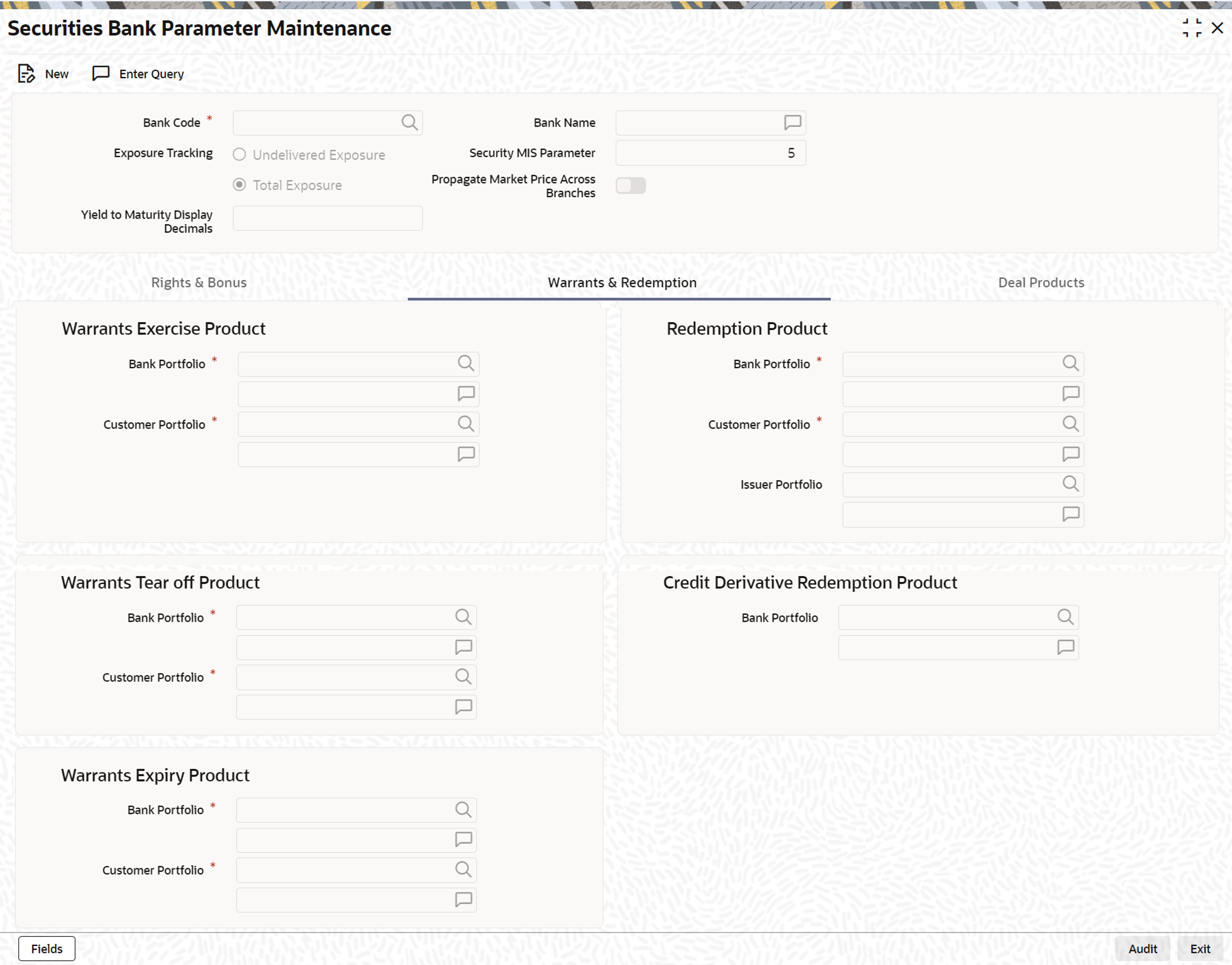Select Undelivered Exposure radio button
The image size is (1232, 965).
pos(239,154)
